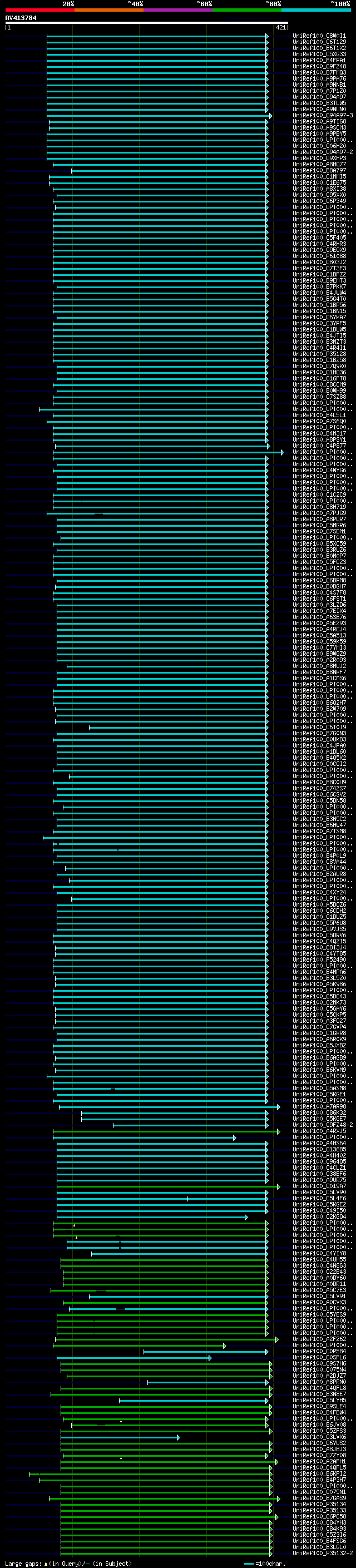Click the orange ~40% identity legend segment
This screenshot has height=1568, width=356.
[x=109, y=10]
